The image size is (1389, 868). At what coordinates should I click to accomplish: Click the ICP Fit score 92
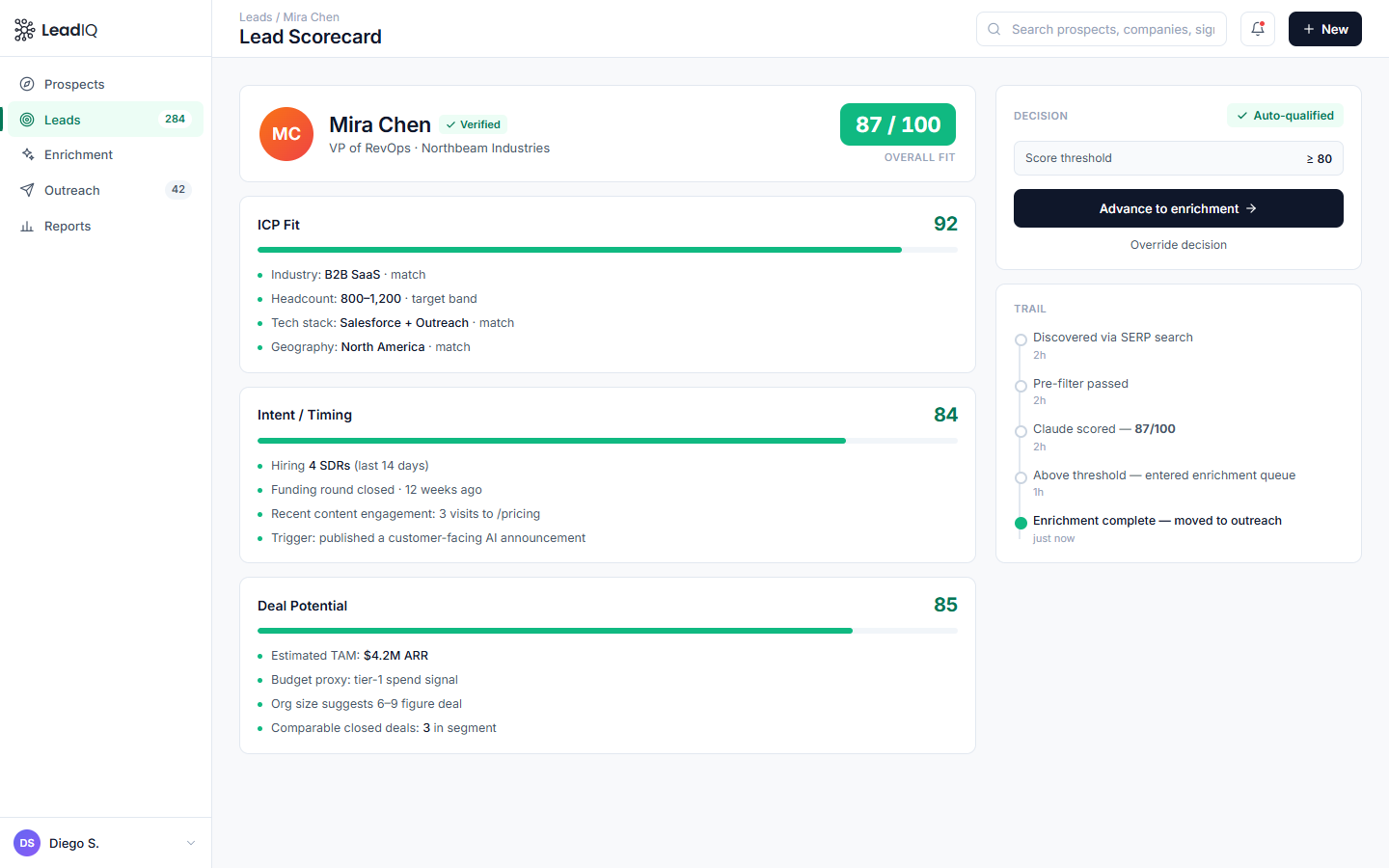coord(945,224)
